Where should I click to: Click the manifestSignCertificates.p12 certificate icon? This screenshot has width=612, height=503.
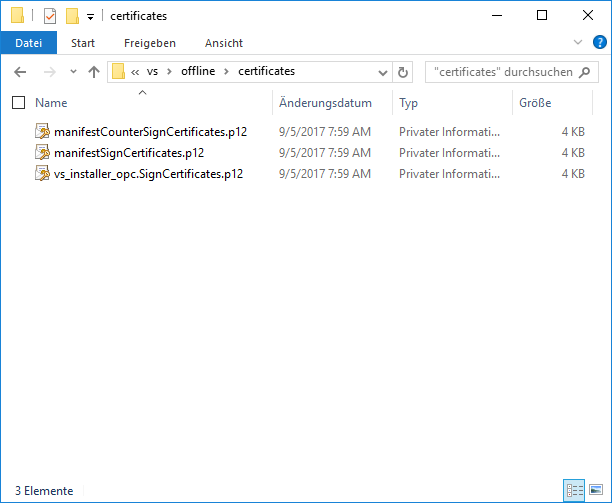42,152
